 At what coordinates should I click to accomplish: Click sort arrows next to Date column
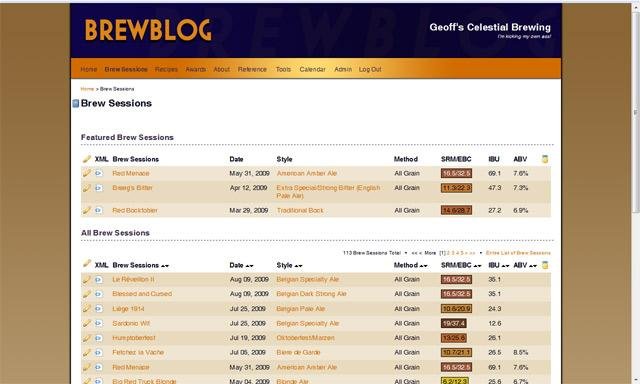point(249,266)
